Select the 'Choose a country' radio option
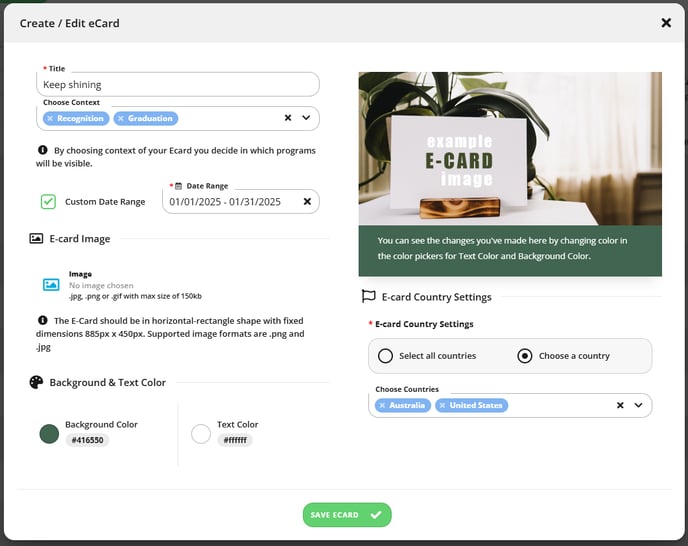 525,356
